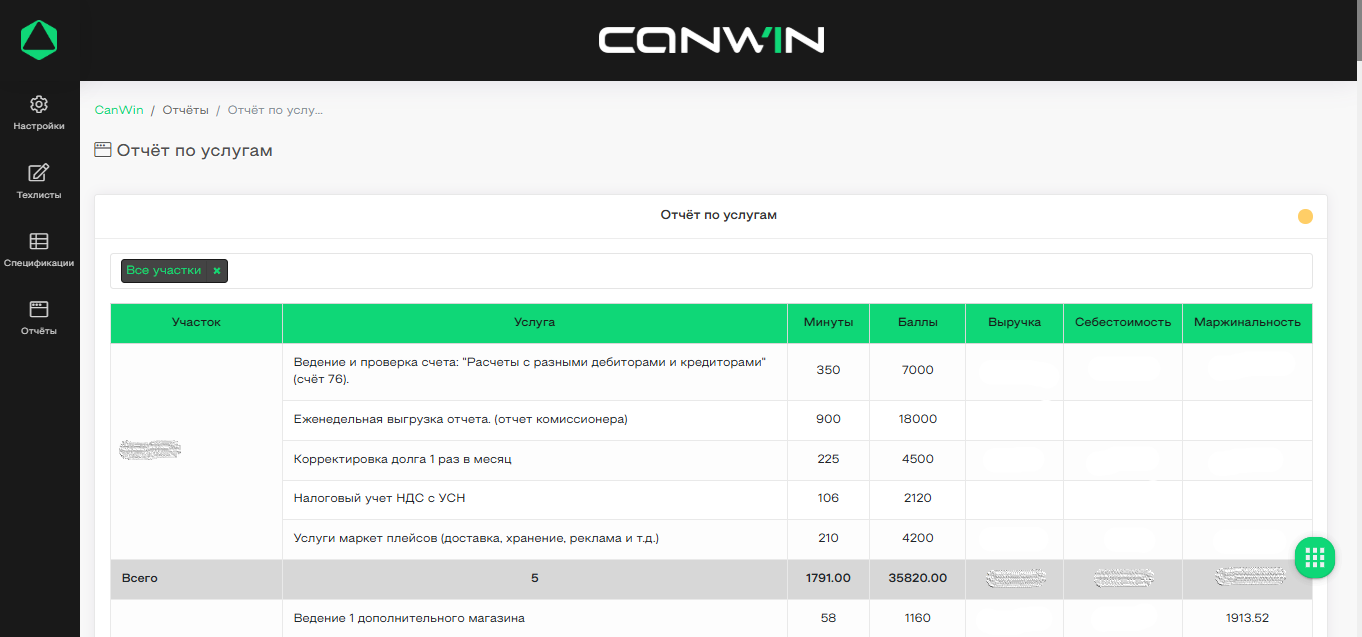The width and height of the screenshot is (1362, 637).
Task: Click the green CanWin logo icon in sidebar
Action: point(39,40)
